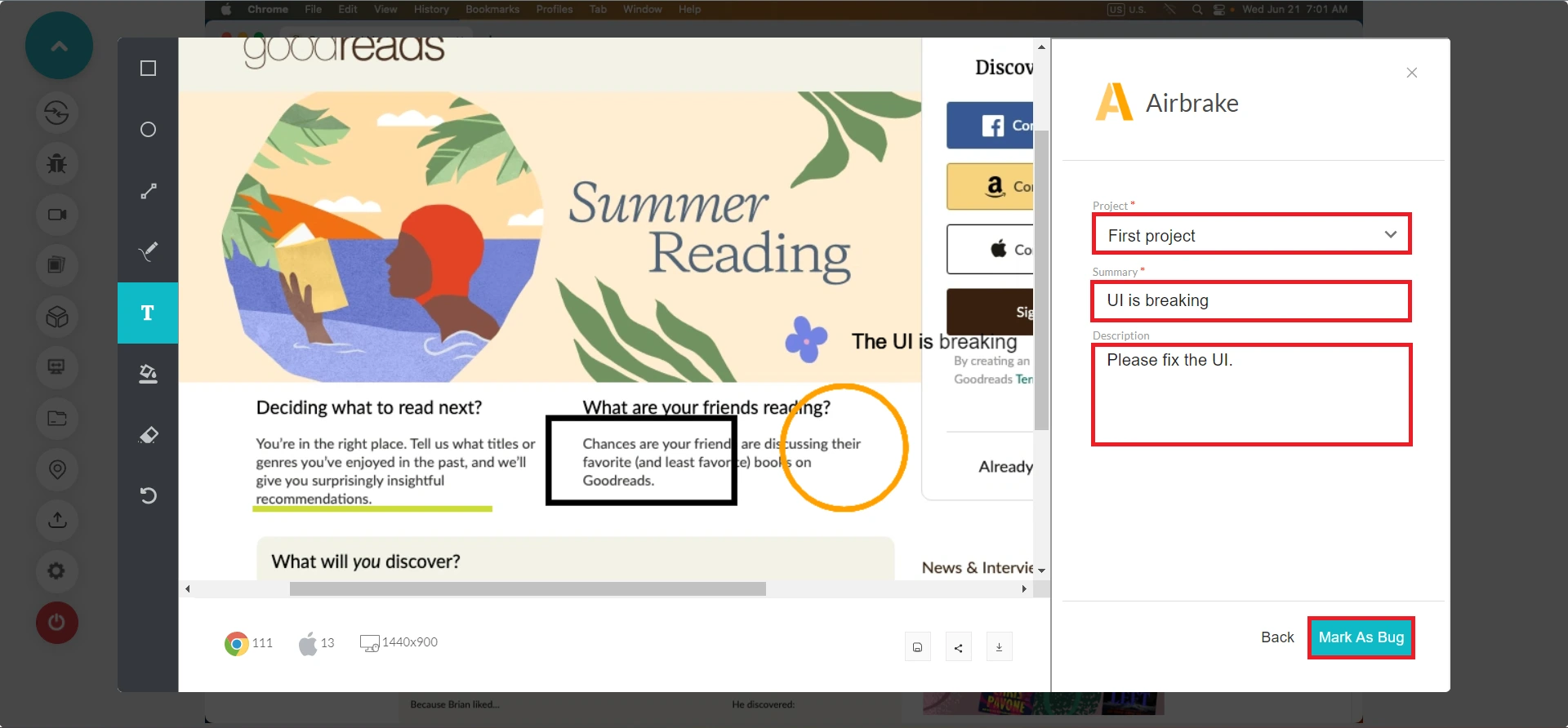1568x728 pixels.
Task: Open the Bookmarks menu in the menu bar
Action: pos(492,10)
